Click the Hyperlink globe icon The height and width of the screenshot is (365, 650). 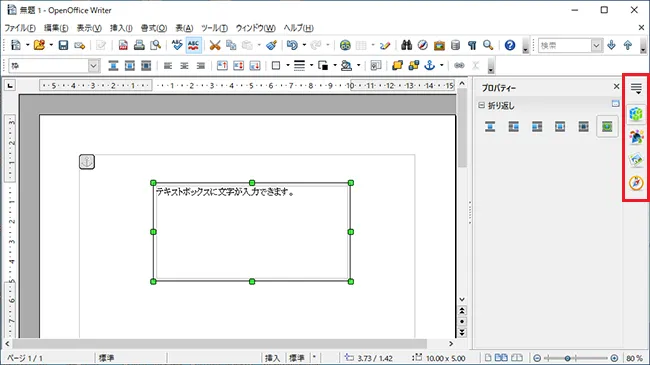pyautogui.click(x=345, y=45)
